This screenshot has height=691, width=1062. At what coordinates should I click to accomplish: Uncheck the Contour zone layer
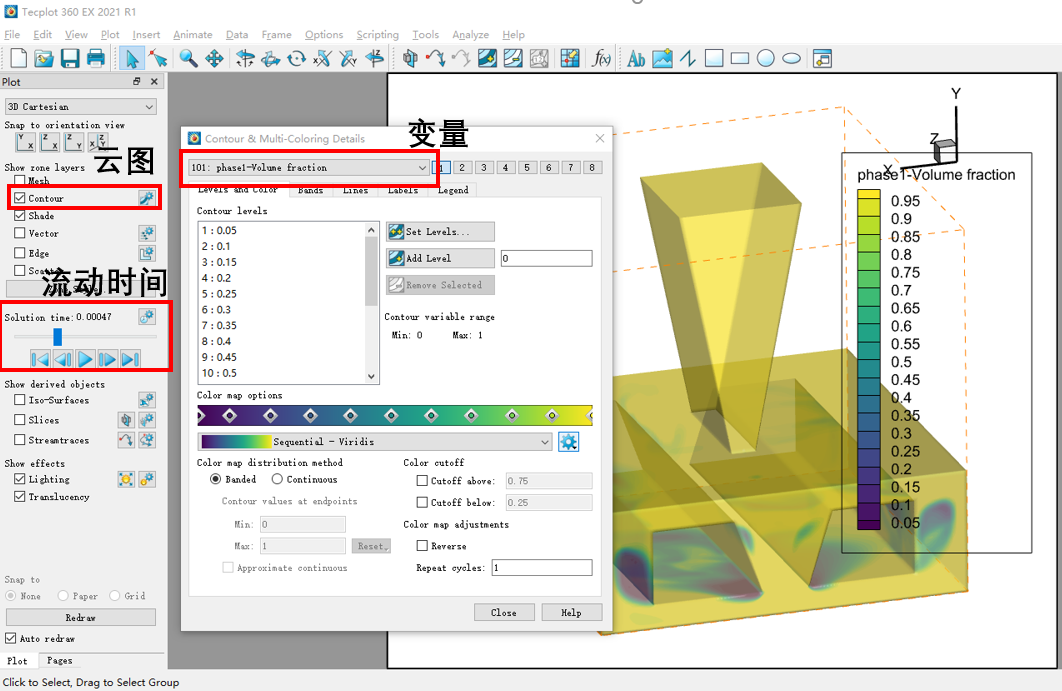click(20, 198)
